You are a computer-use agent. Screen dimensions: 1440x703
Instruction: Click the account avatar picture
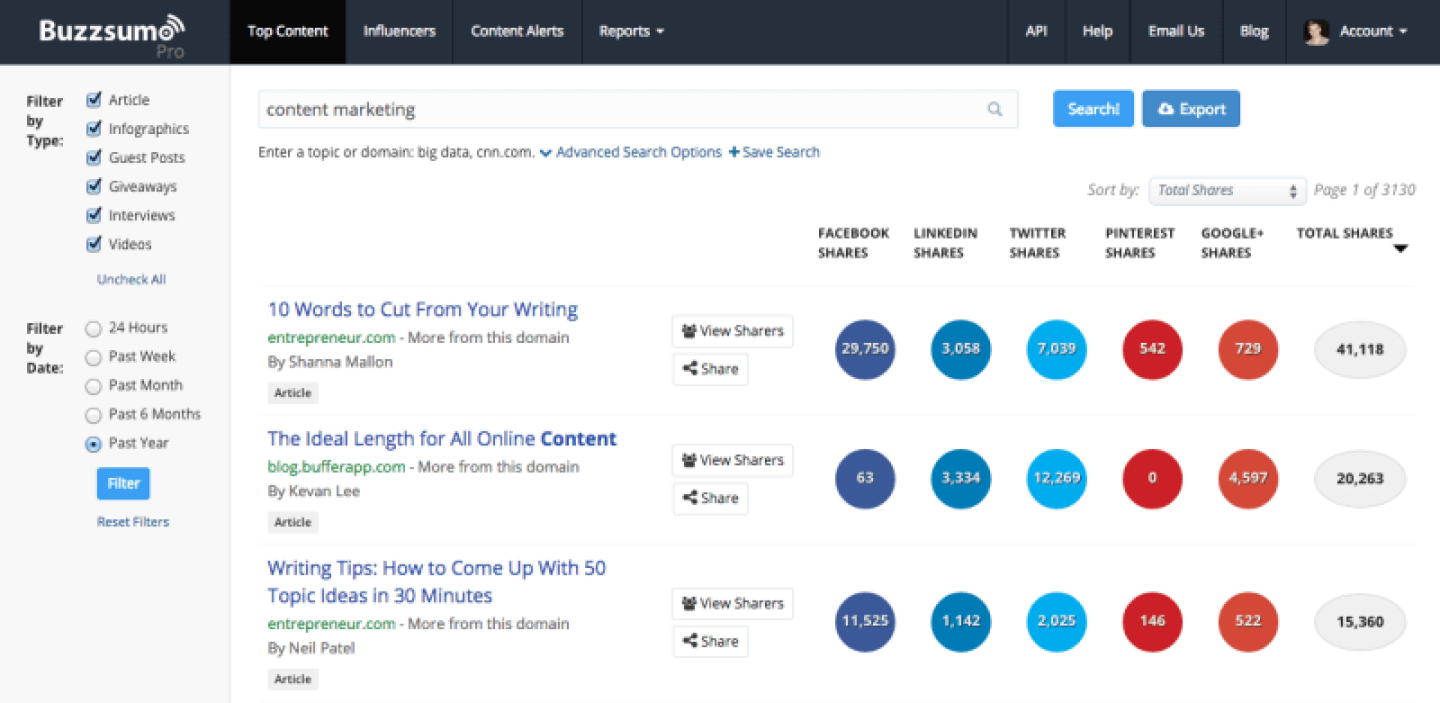[1316, 32]
